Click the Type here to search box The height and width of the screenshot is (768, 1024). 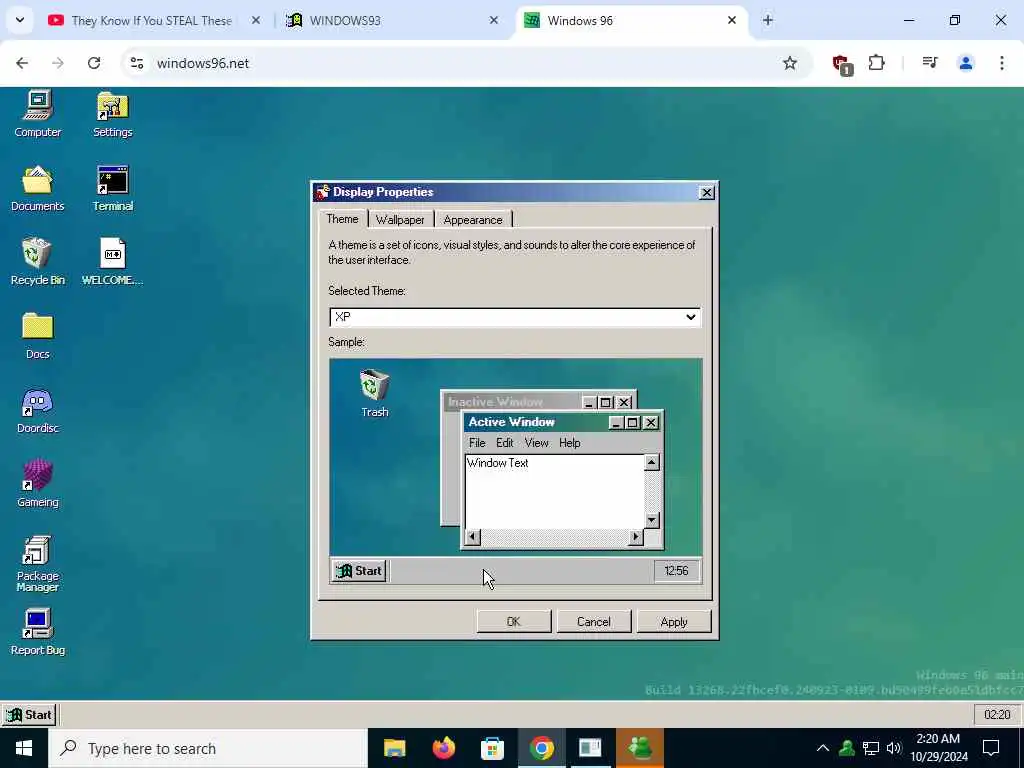pyautogui.click(x=208, y=748)
